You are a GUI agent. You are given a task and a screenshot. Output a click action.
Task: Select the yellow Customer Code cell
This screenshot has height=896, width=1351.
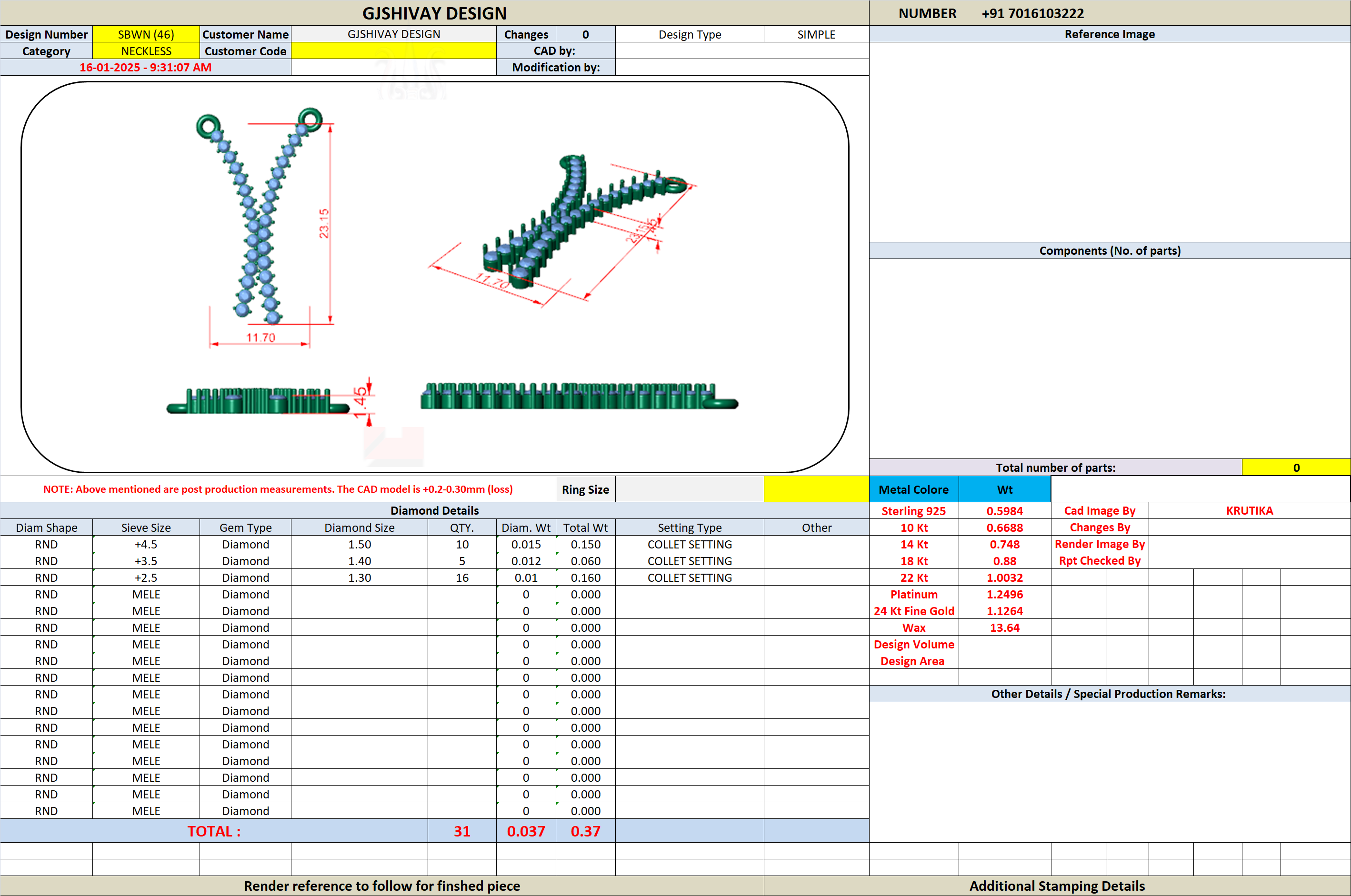click(394, 51)
